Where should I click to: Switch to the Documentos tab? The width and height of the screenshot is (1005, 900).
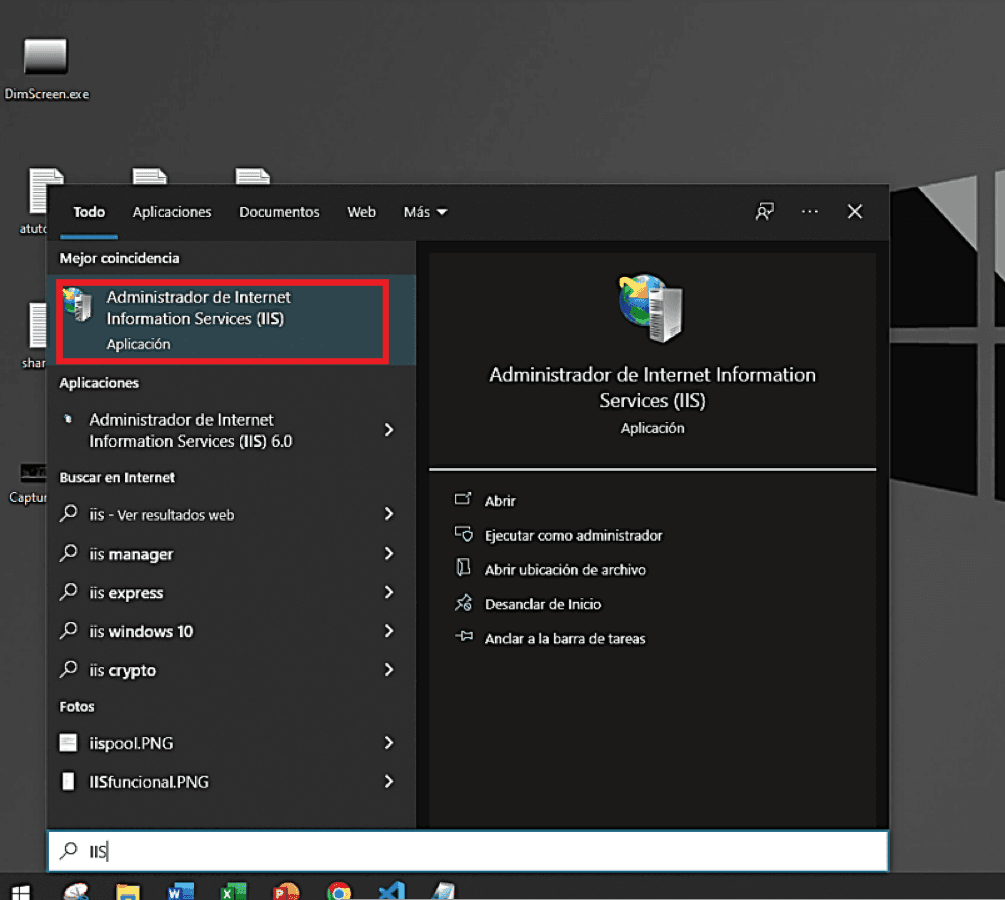(279, 212)
